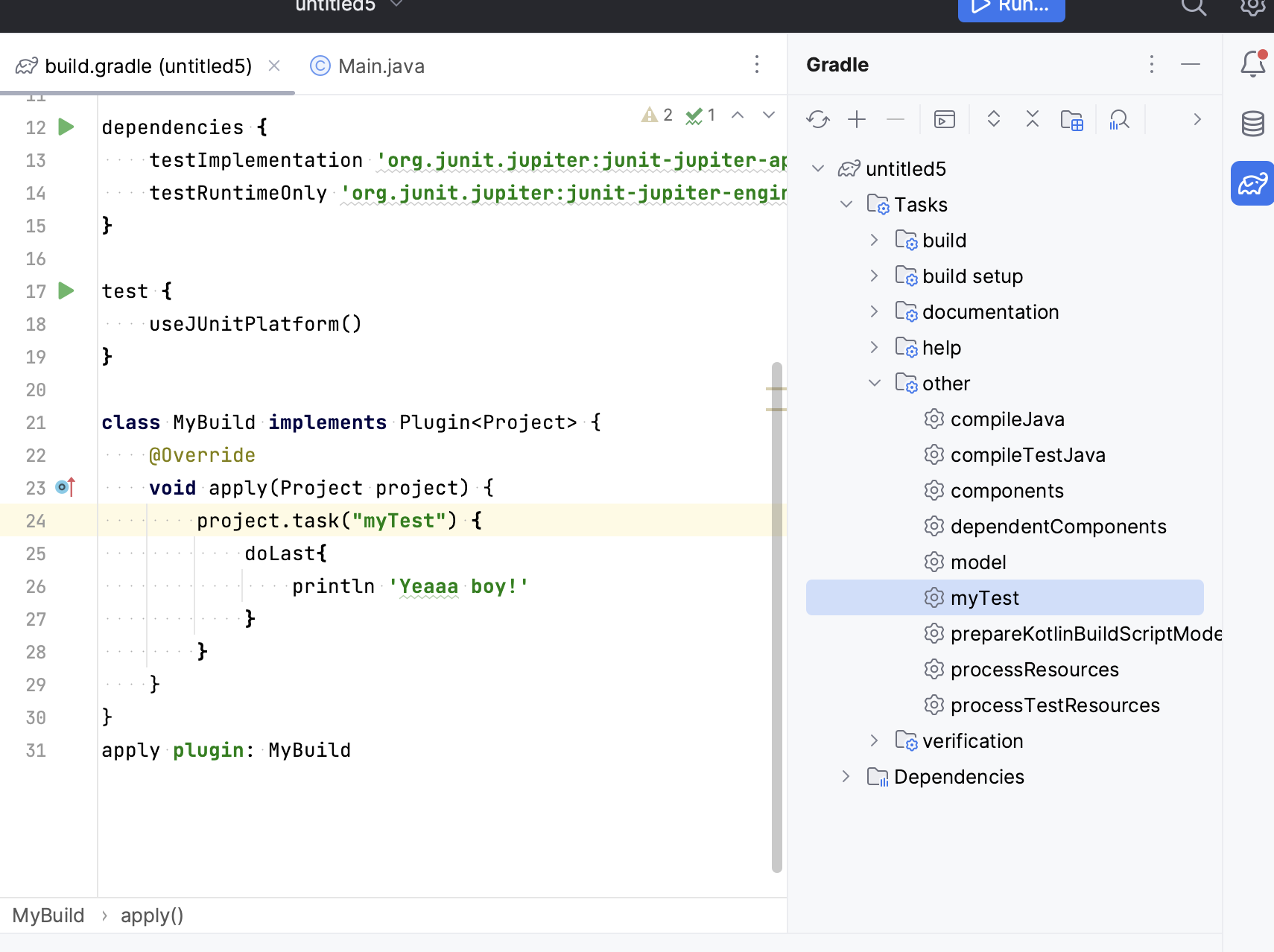Reload all Gradle projects
This screenshot has height=952, width=1274.
817,119
